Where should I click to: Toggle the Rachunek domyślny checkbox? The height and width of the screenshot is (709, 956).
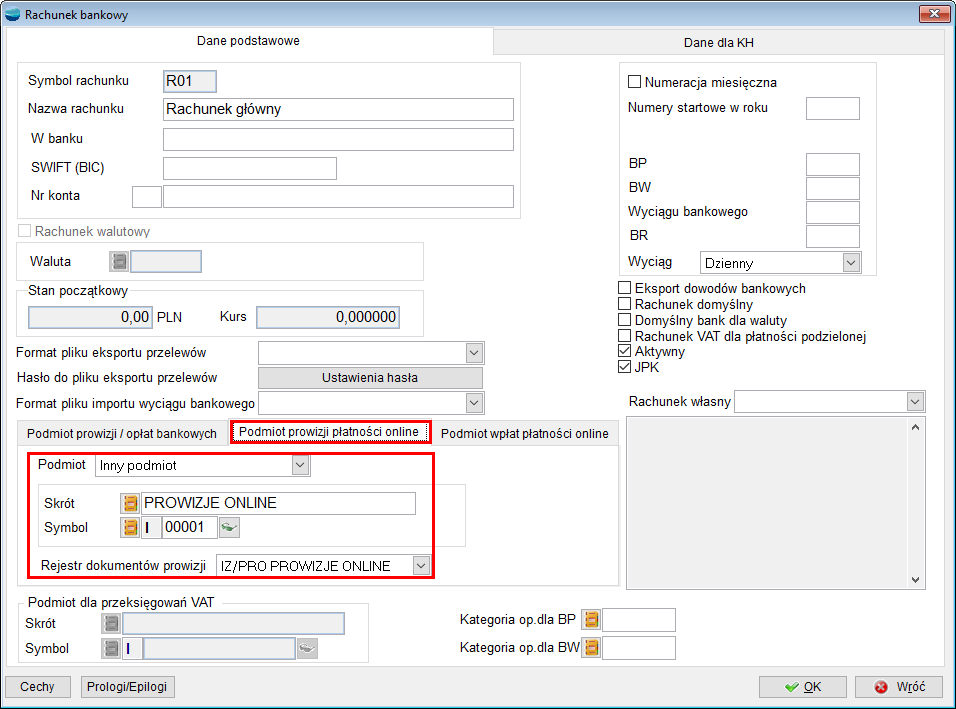[626, 304]
